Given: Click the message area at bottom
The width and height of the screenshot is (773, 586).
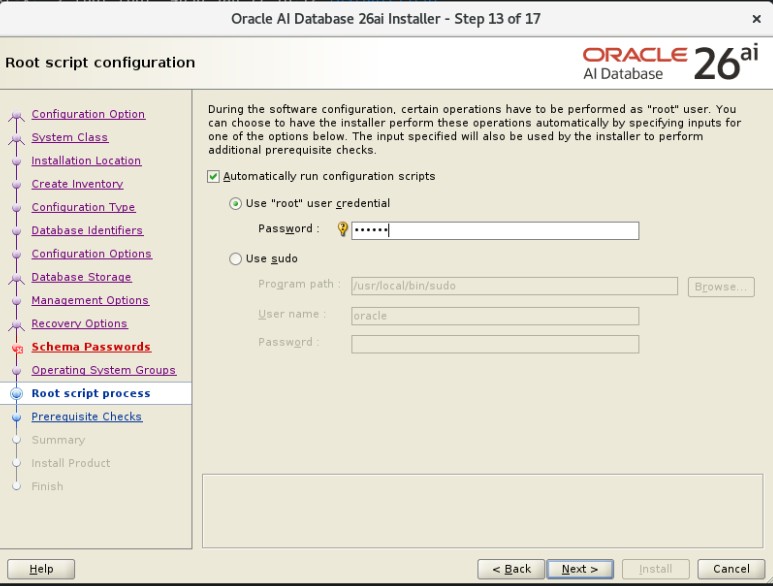Looking at the screenshot, I should coord(483,511).
